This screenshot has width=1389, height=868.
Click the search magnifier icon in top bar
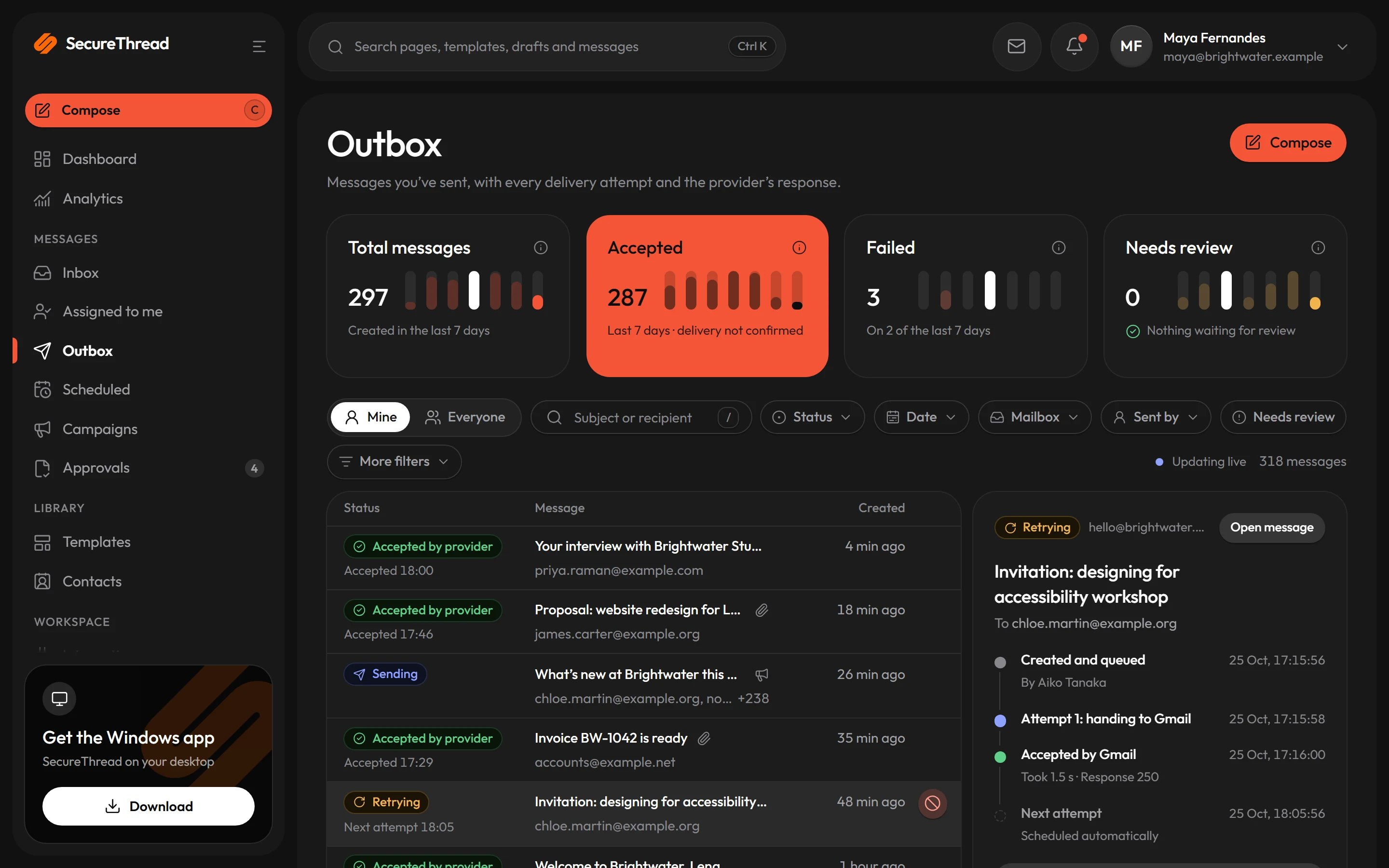(x=335, y=47)
